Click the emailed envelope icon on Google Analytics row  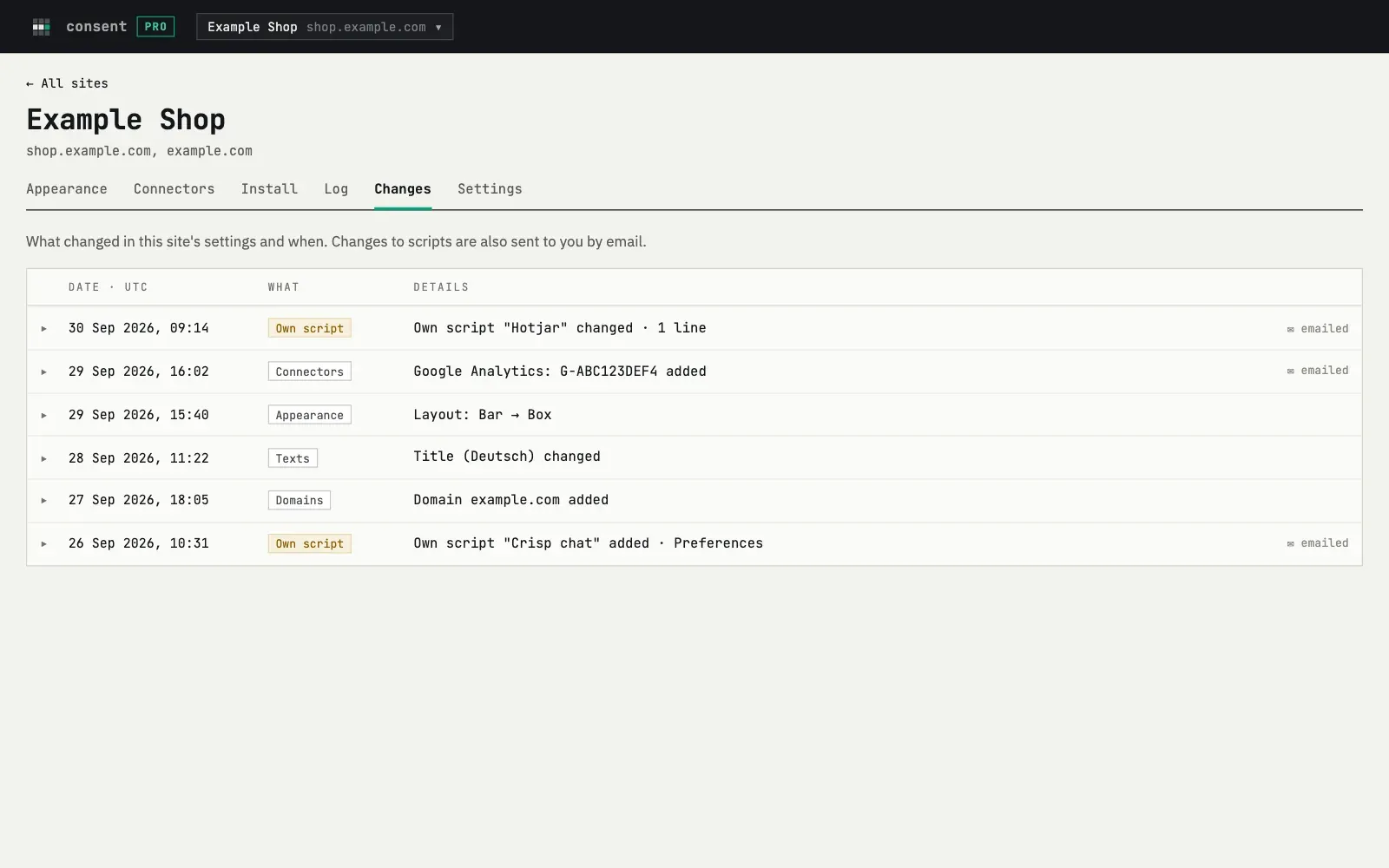pyautogui.click(x=1291, y=371)
